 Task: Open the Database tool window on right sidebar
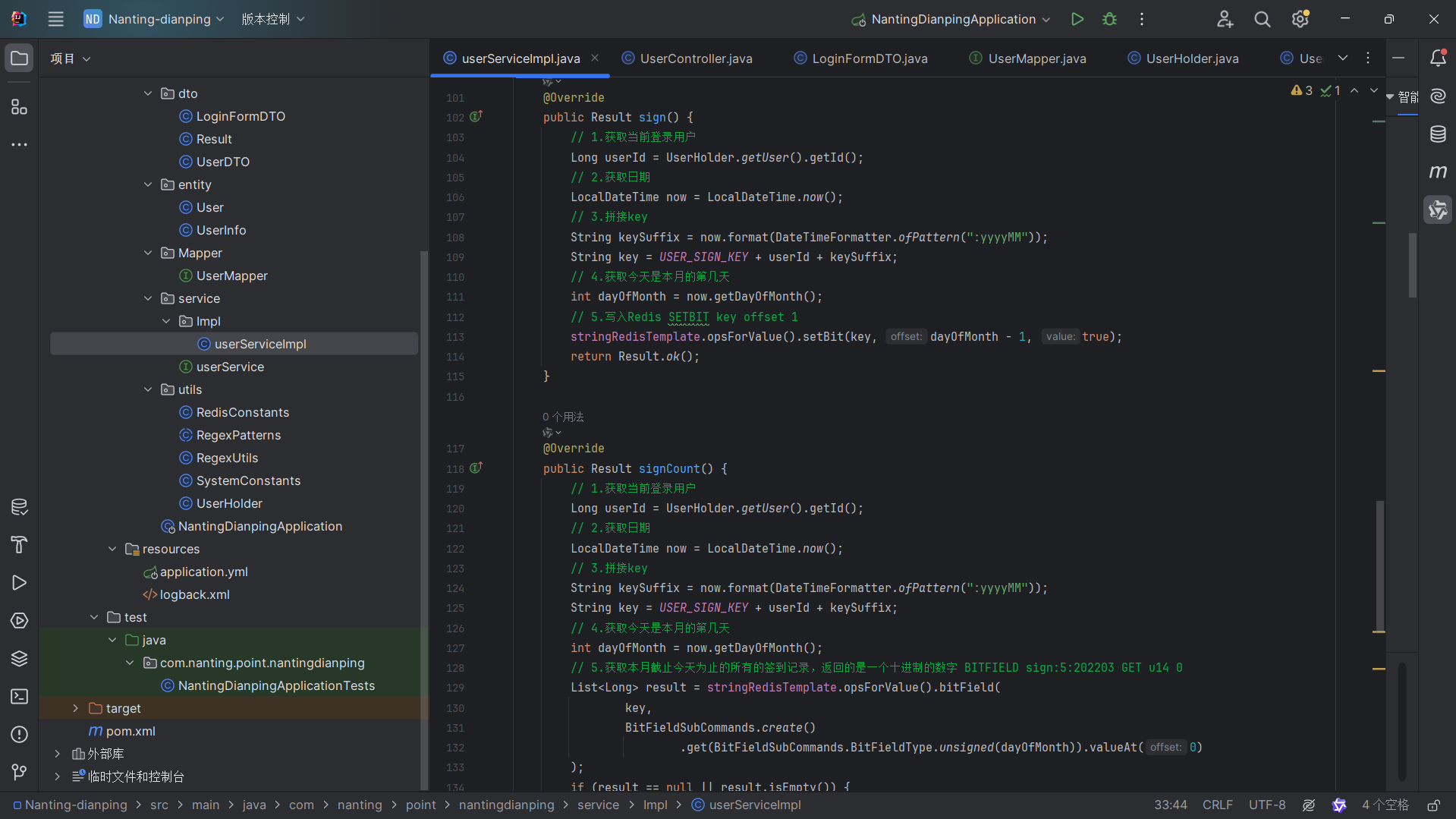1438,134
